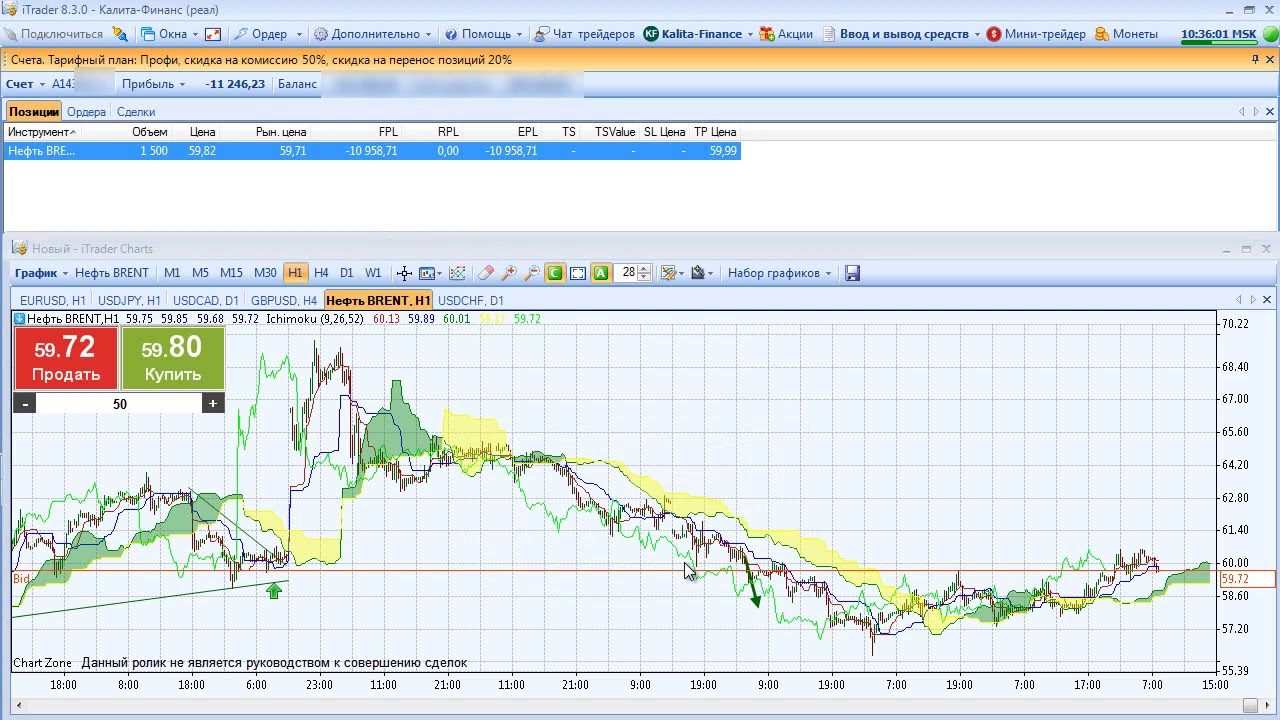This screenshot has width=1280, height=720.
Task: Click the connection settings plug icon
Action: tap(120, 34)
